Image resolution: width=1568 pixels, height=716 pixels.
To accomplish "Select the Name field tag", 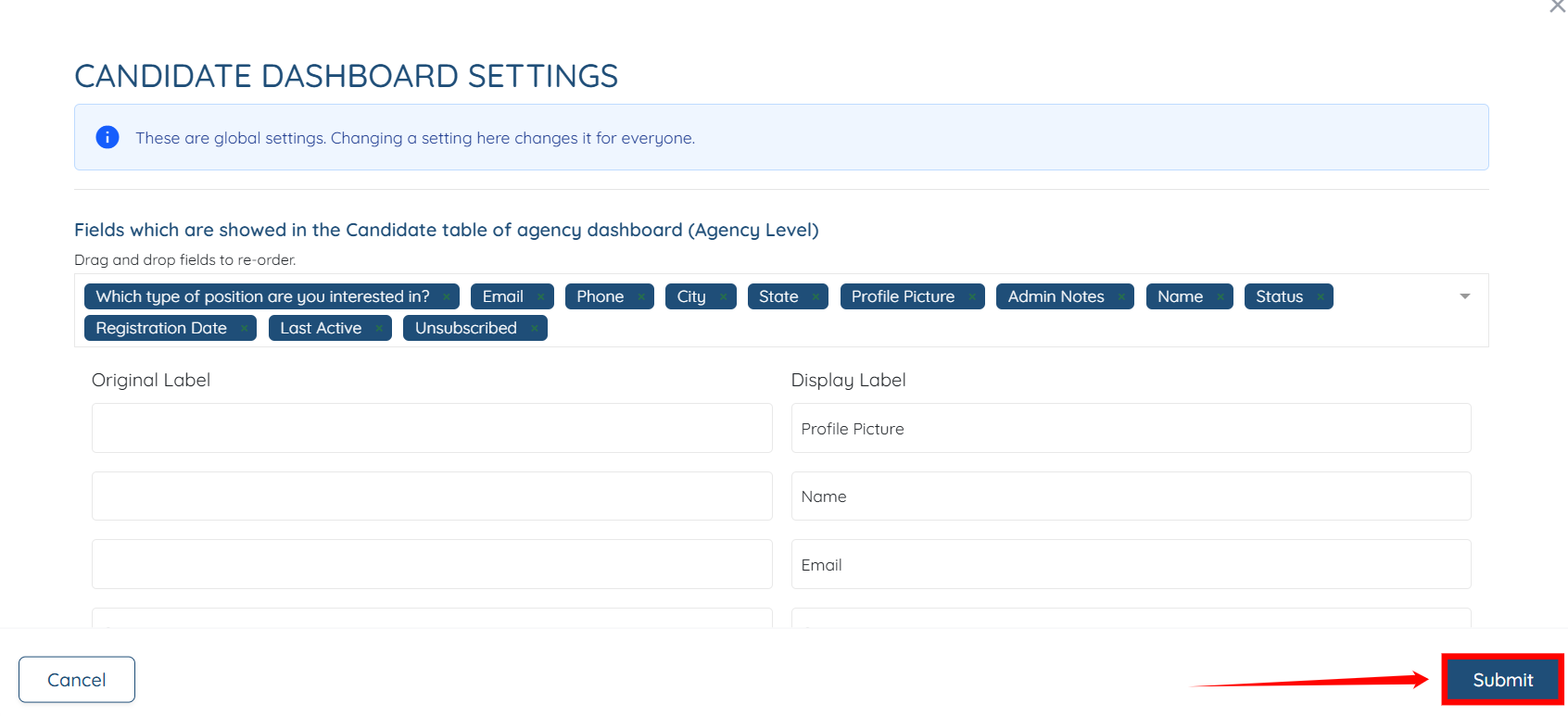I will (1179, 297).
